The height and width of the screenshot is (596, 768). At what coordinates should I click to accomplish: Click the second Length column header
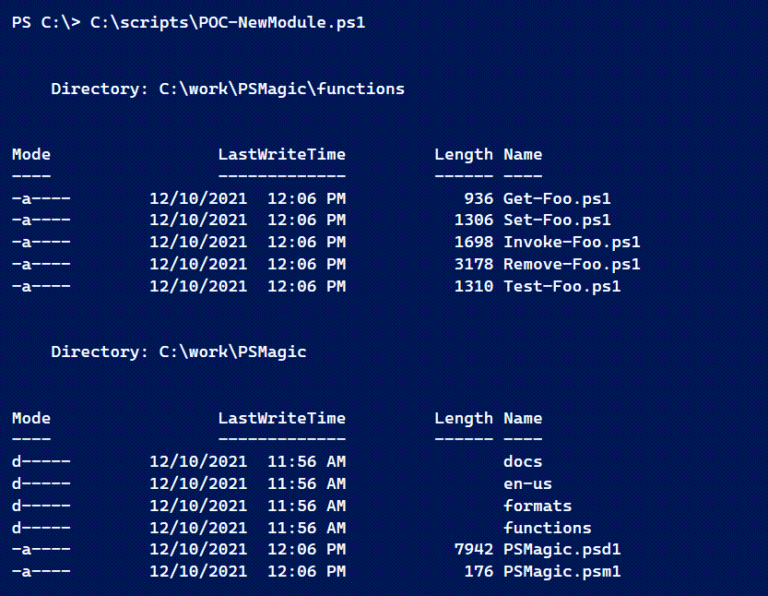click(463, 418)
